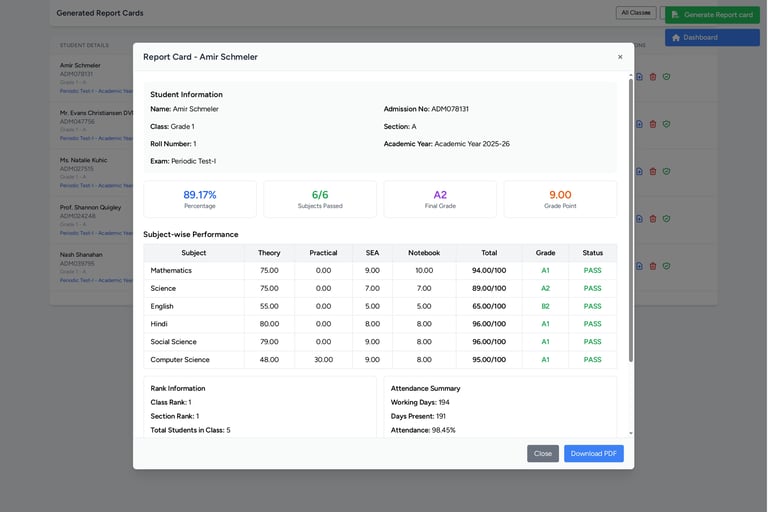Click the Working Days: 194 entry
Viewport: 768px width, 512px height.
pyautogui.click(x=420, y=402)
